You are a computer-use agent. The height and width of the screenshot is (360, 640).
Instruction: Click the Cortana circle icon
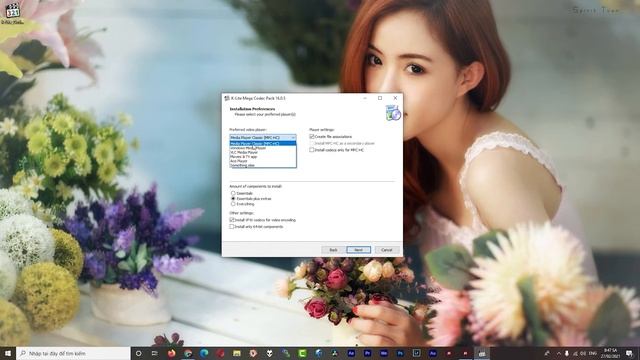(138, 353)
